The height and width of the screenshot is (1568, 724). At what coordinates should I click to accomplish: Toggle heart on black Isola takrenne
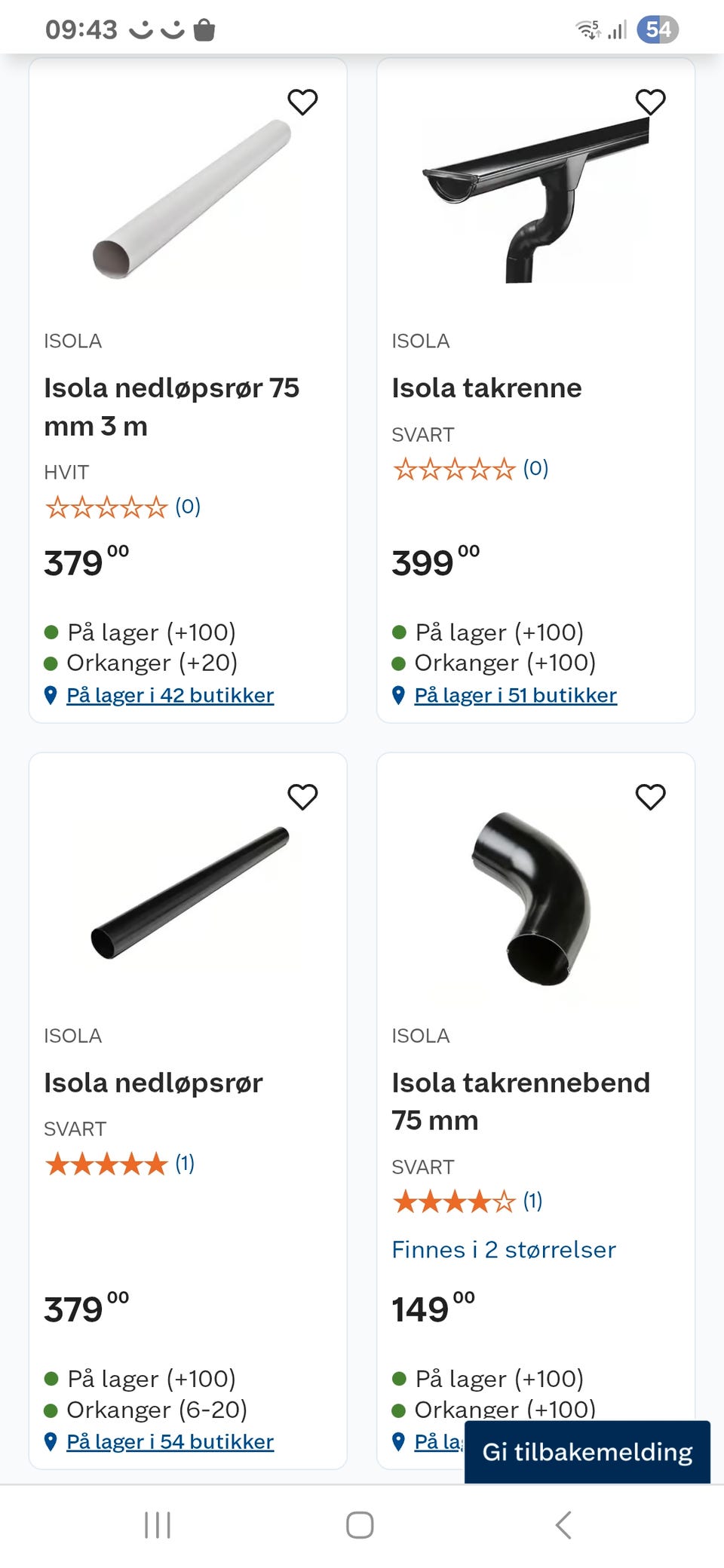pyautogui.click(x=650, y=102)
